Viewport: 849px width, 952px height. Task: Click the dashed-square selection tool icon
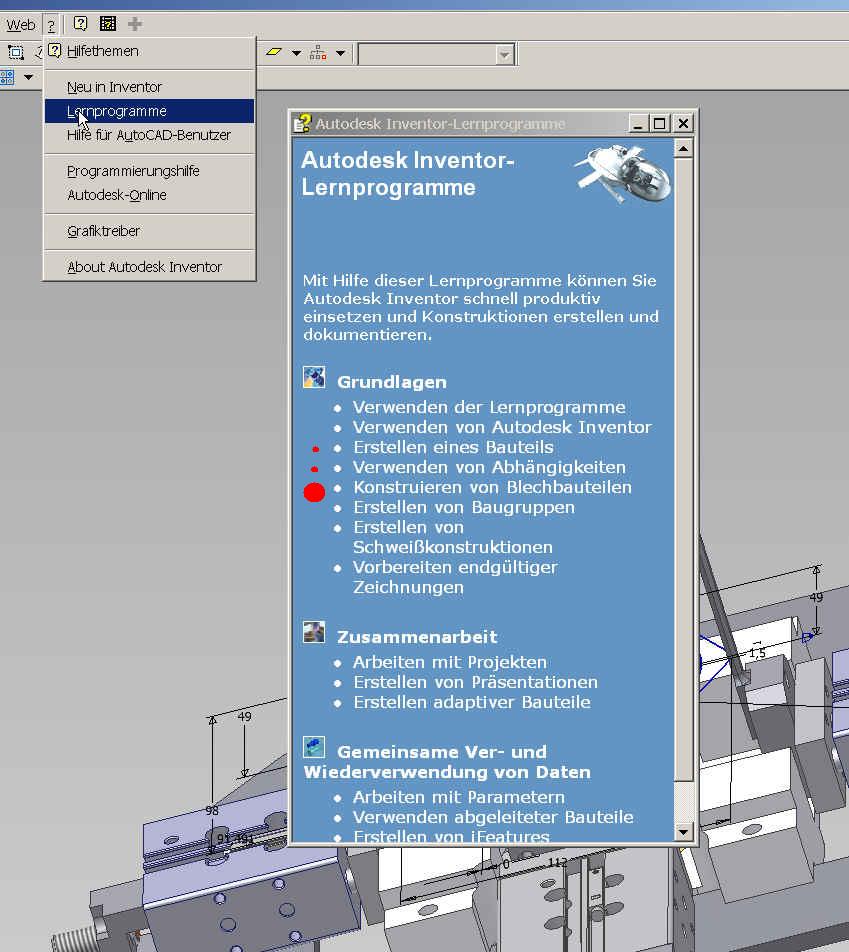tap(16, 53)
